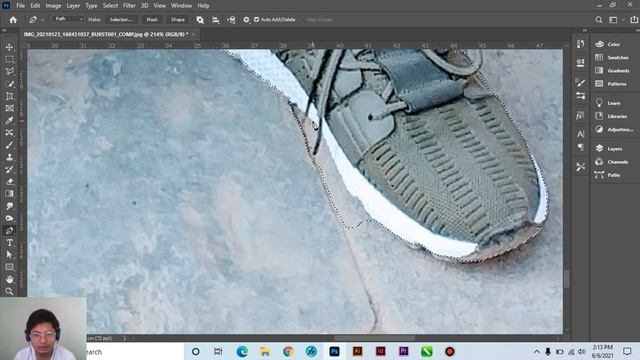Open the path arrangement options
Image resolution: width=640 pixels, height=360 pixels.
point(231,20)
